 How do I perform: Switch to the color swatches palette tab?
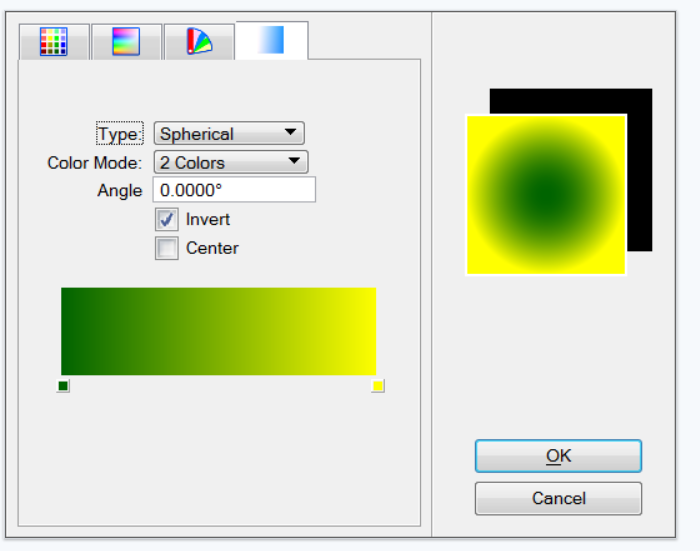[x=54, y=42]
